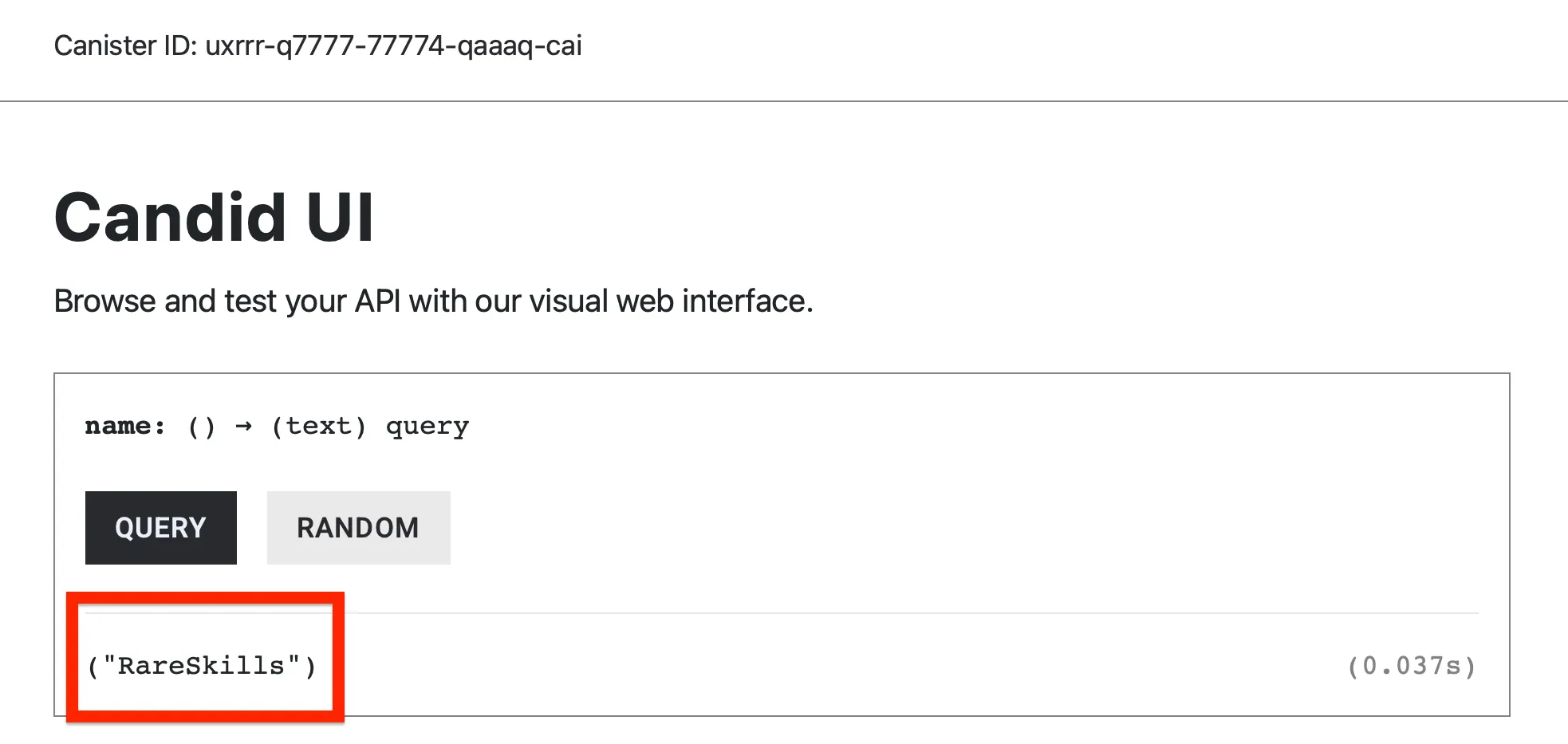Viewport: 1568px width, 744px height.
Task: Click the word "Candid" in the heading
Action: (170, 218)
